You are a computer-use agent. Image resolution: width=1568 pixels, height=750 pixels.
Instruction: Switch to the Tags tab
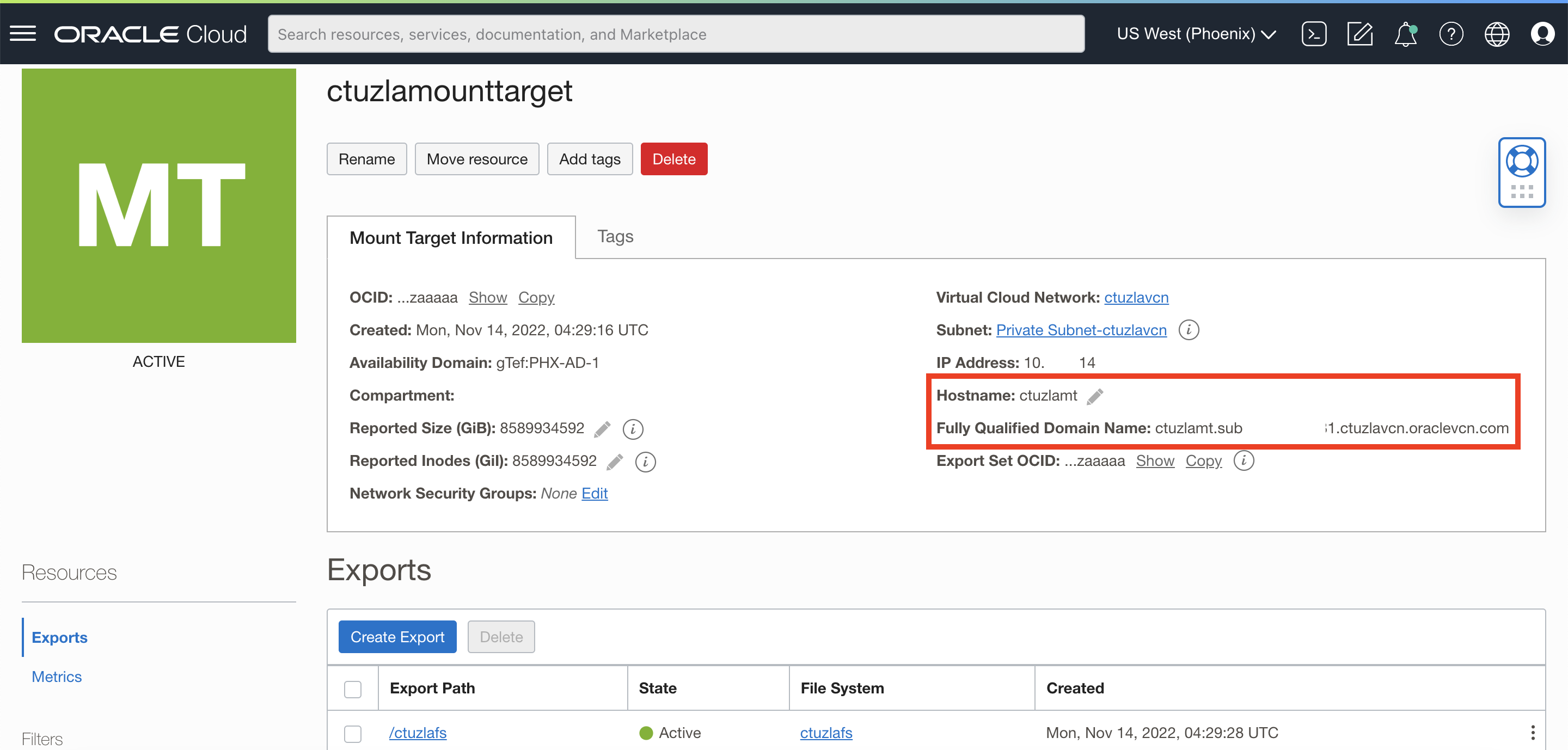[x=615, y=237]
